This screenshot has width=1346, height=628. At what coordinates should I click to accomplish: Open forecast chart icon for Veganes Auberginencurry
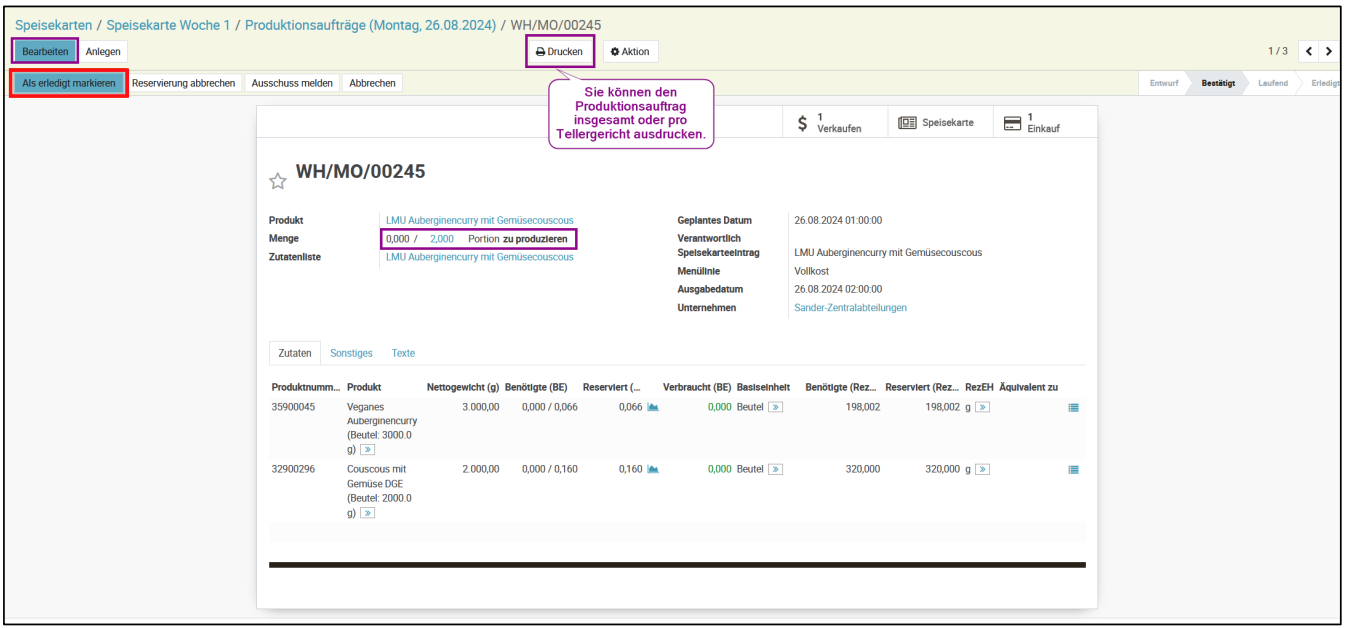[653, 408]
